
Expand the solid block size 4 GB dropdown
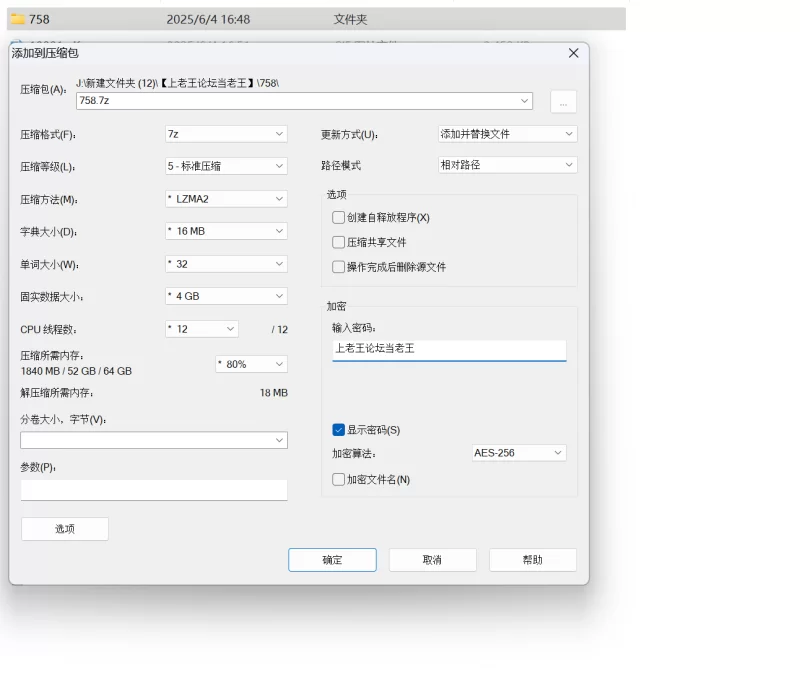point(226,297)
